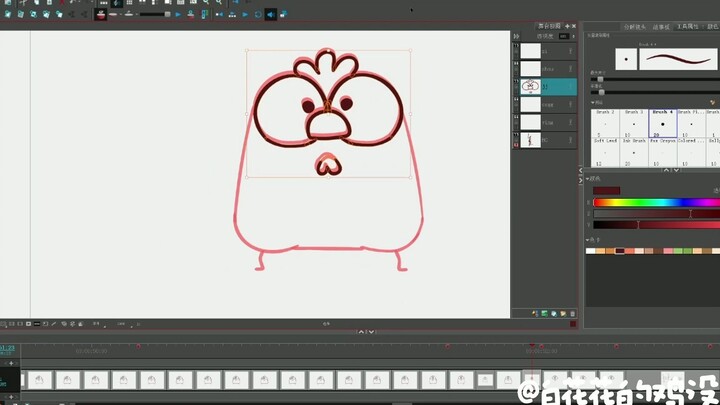Screen dimensions: 720x405
Task: Click the current dark red color swatch
Action: pyautogui.click(x=606, y=191)
